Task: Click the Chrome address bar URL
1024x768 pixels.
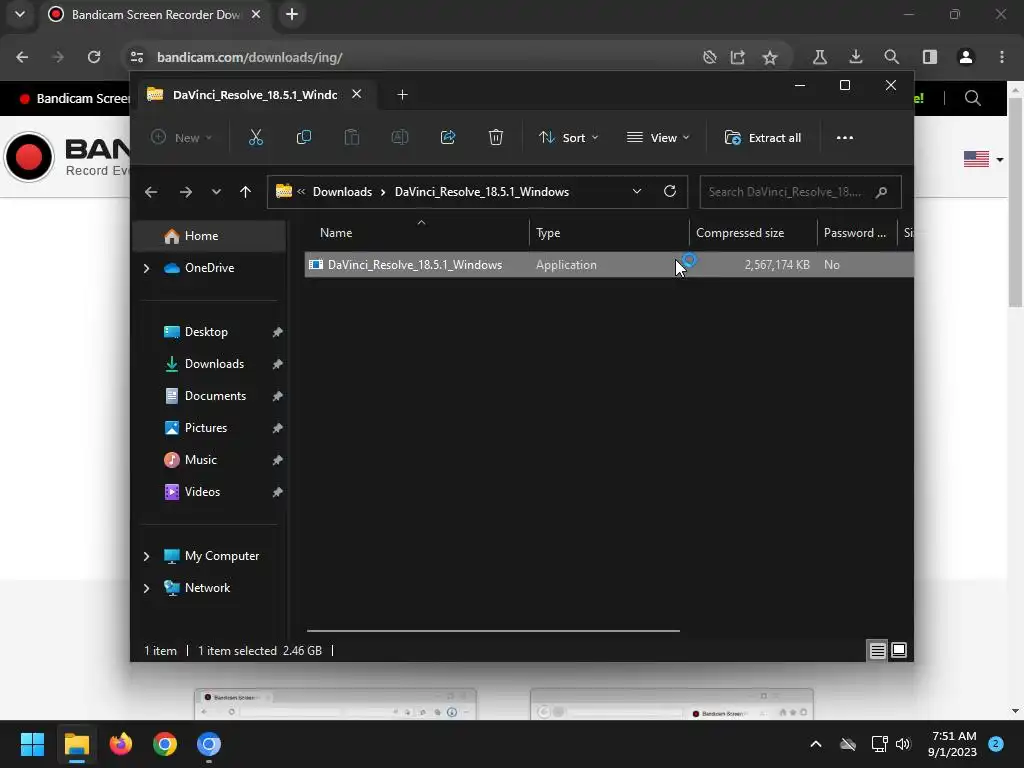Action: 249,57
